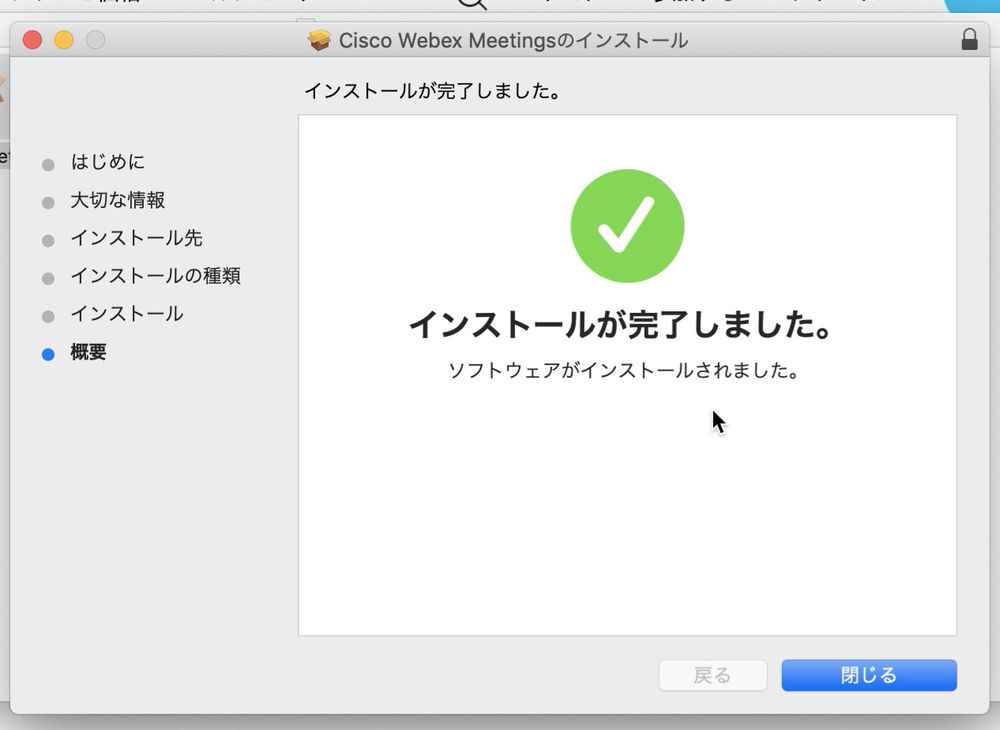Click the small インストールが完了しました。 header above panel
1000x730 pixels.
(x=433, y=91)
